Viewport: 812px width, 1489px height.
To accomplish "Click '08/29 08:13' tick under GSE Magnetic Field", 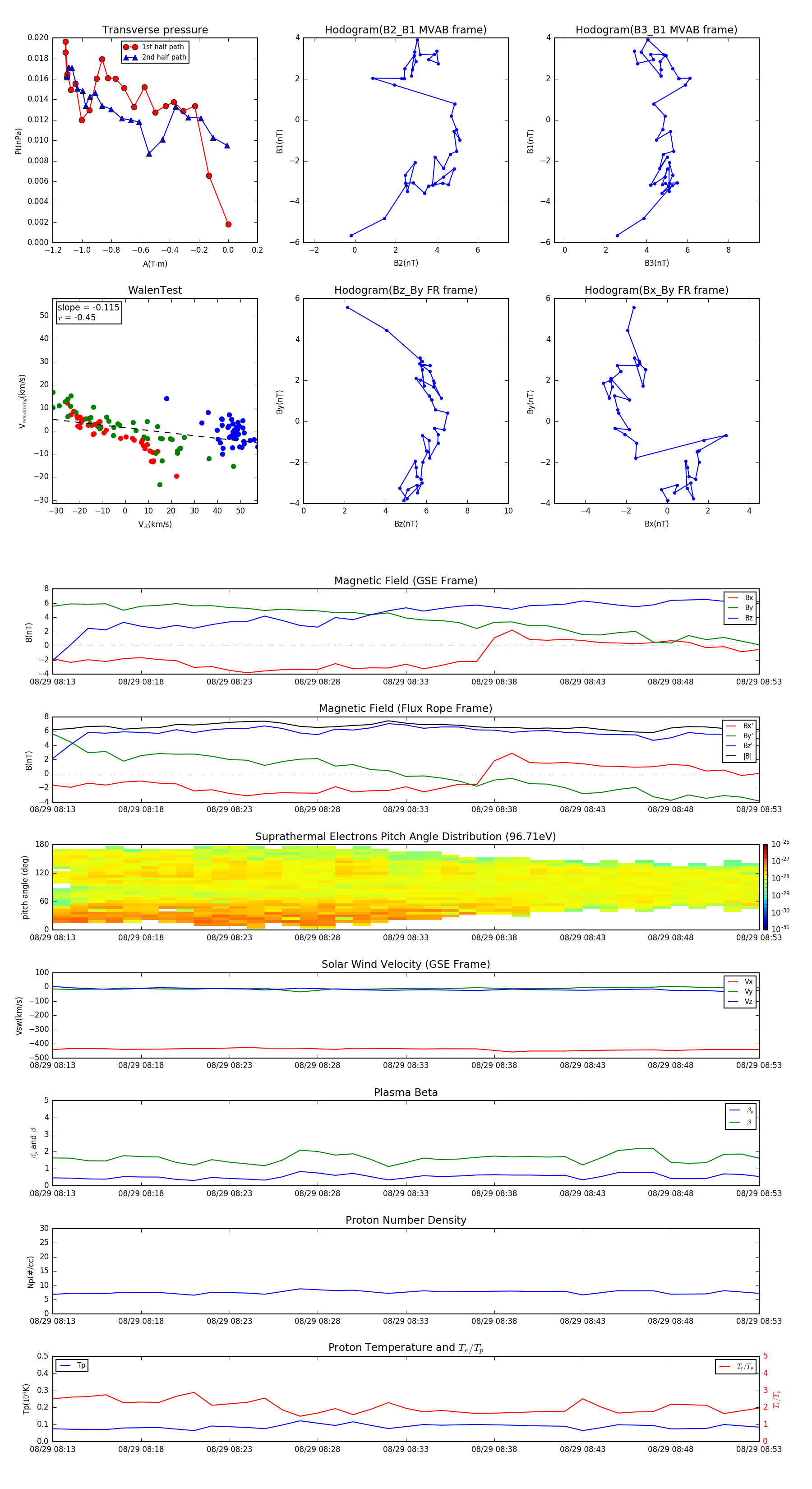I will 53,682.
